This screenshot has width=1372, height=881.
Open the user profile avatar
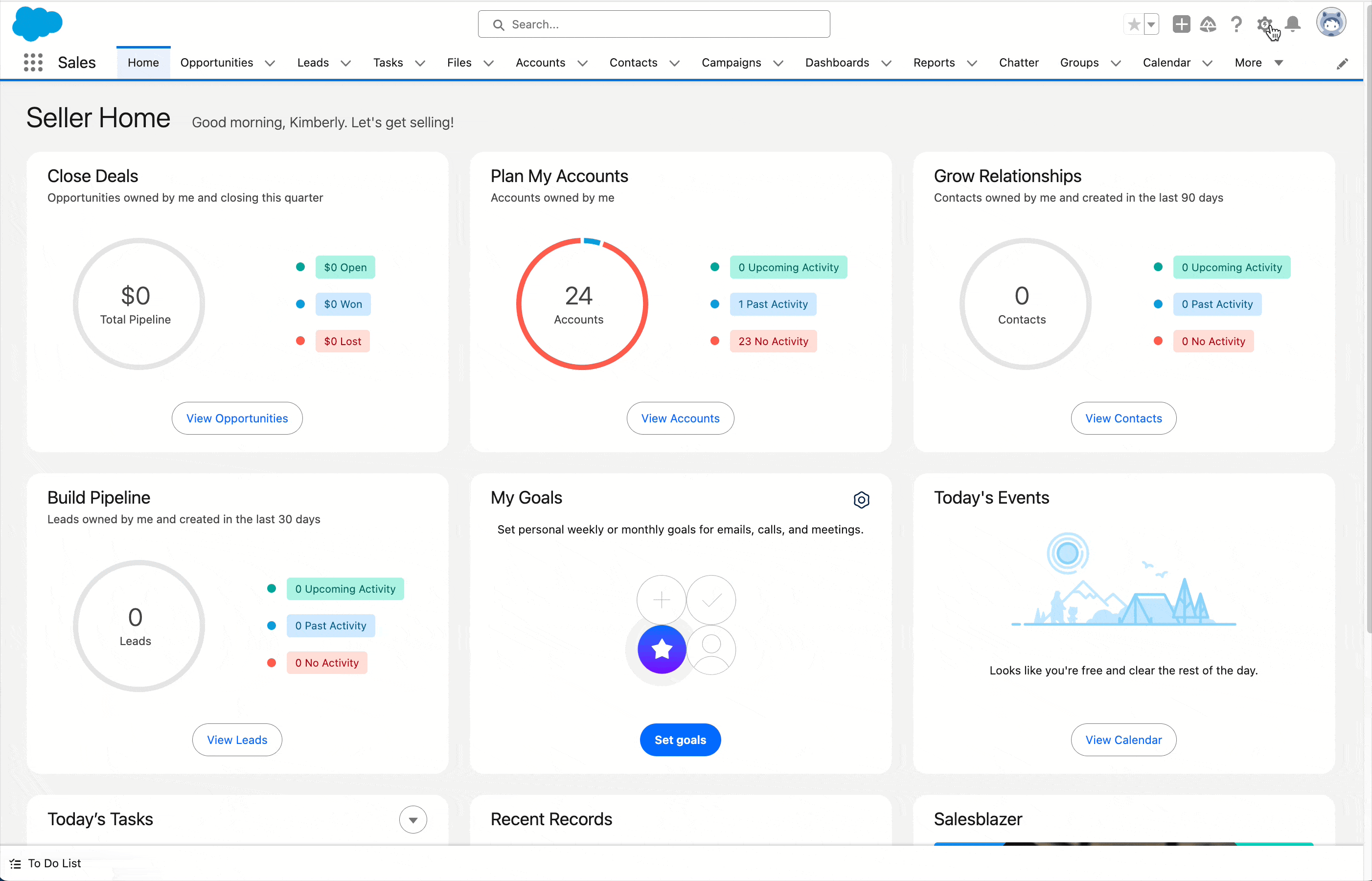tap(1331, 23)
